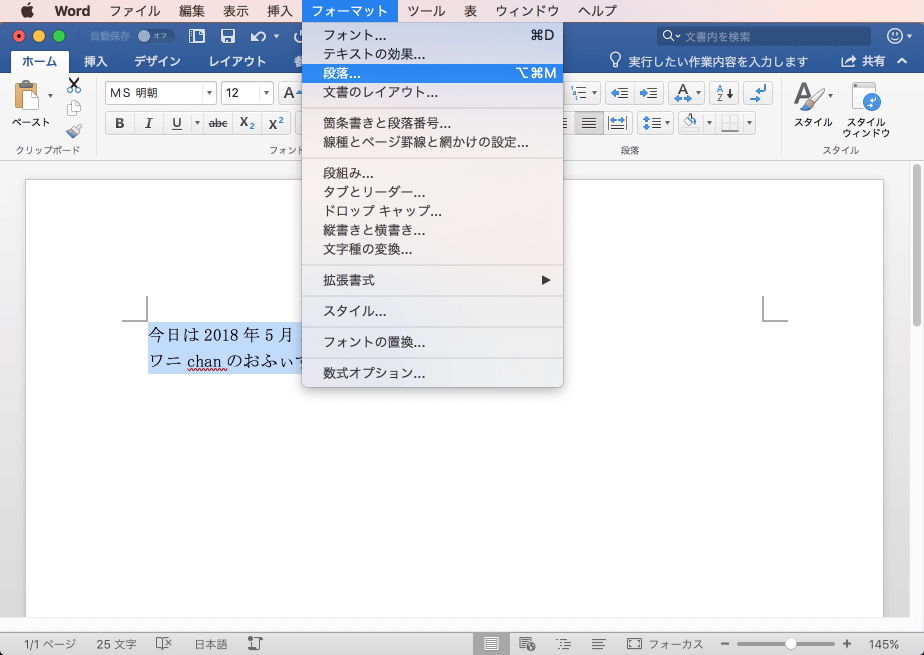Click the distributed alignment icon
This screenshot has height=655, width=924.
618,123
